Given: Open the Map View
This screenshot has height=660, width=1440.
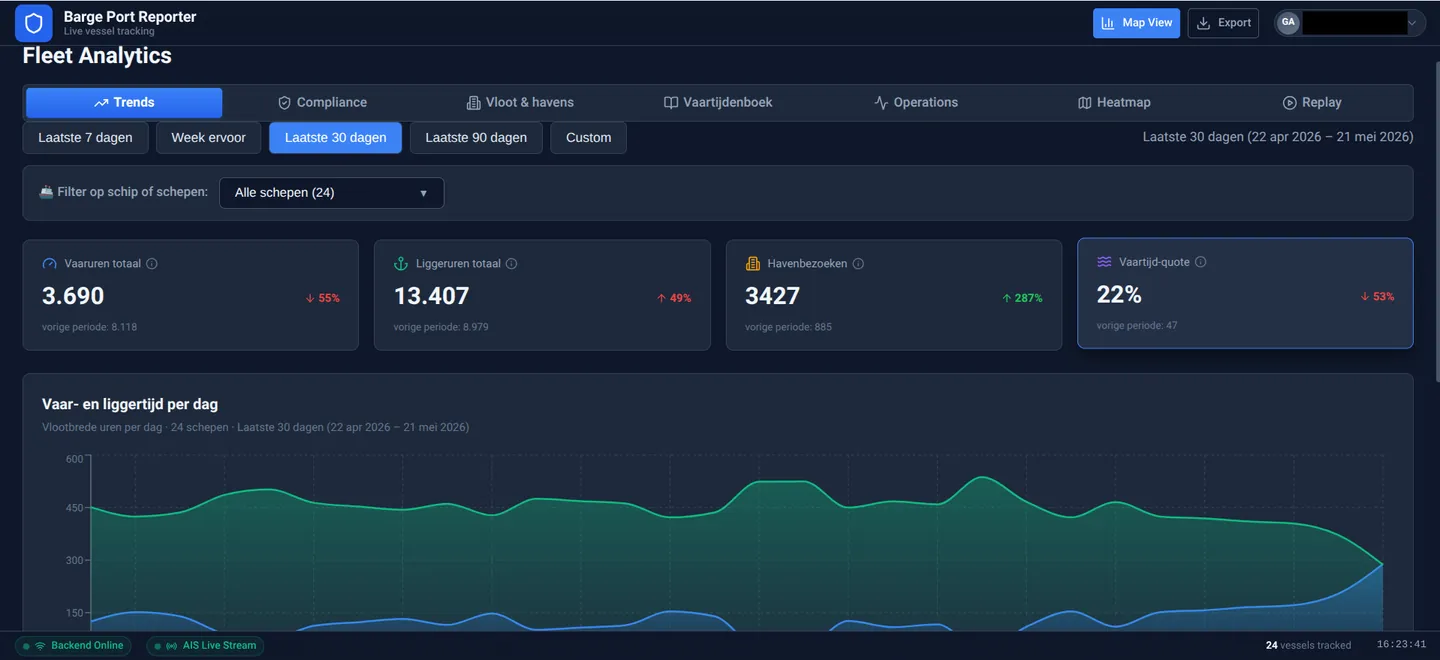Looking at the screenshot, I should click(1136, 23).
